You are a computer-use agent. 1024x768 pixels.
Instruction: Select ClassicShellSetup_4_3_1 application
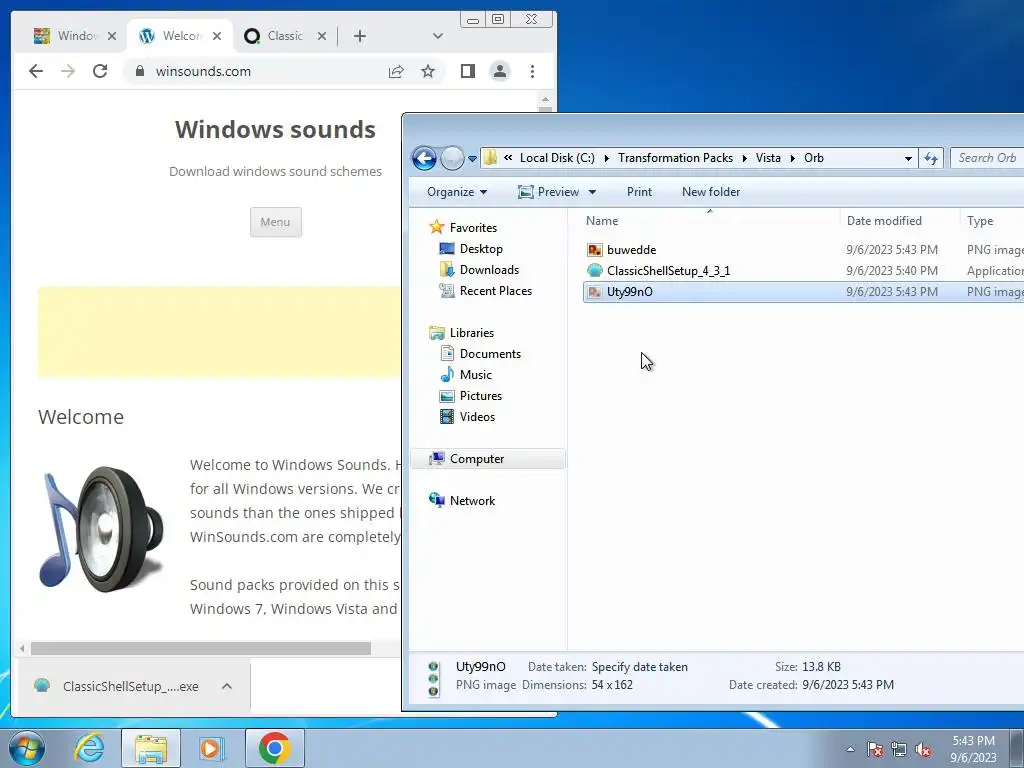coord(803,270)
